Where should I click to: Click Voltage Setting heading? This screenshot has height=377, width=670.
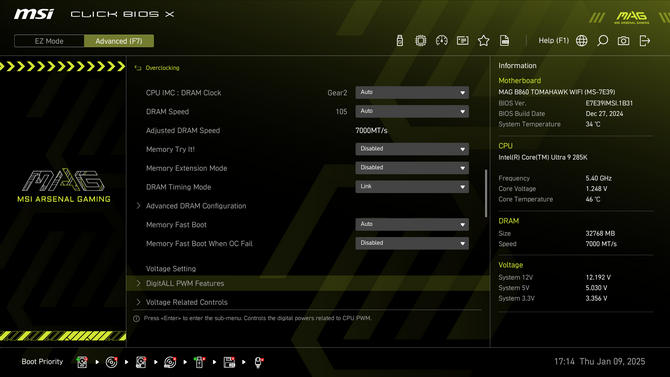point(170,268)
